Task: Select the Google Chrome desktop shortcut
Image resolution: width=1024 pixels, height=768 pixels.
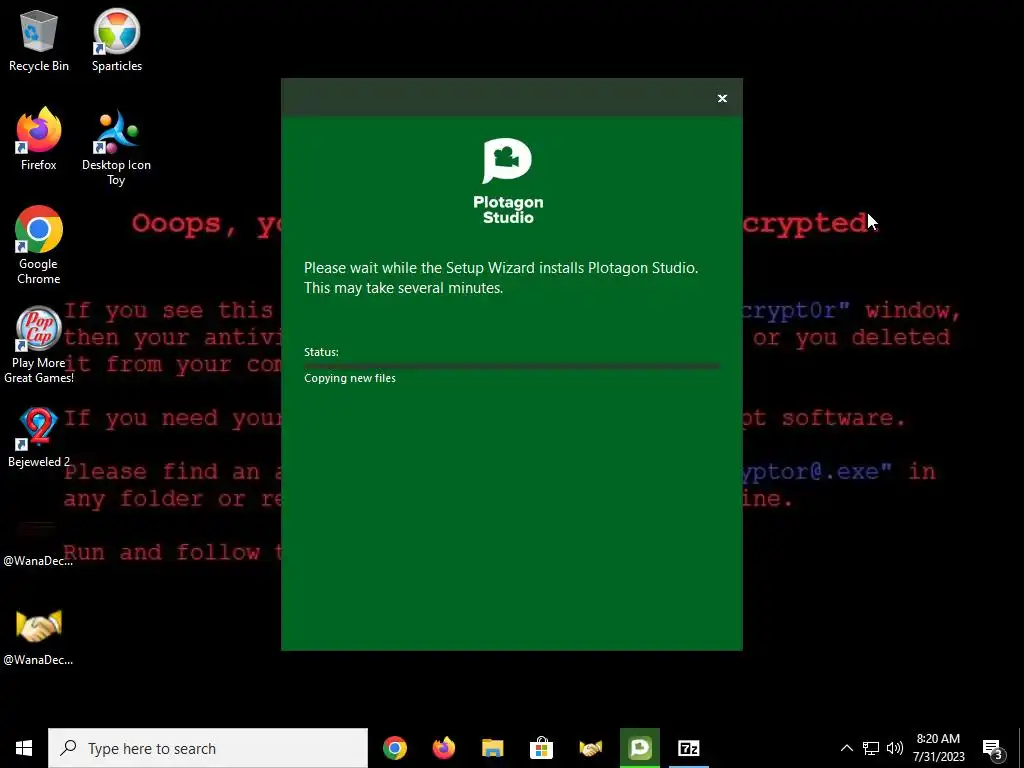Action: pyautogui.click(x=39, y=246)
